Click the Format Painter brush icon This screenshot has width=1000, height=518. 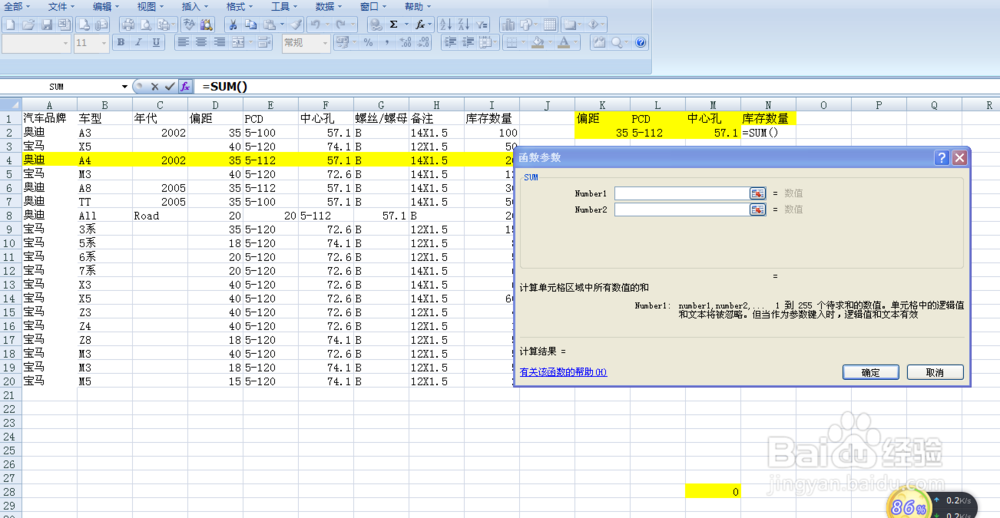coord(297,25)
